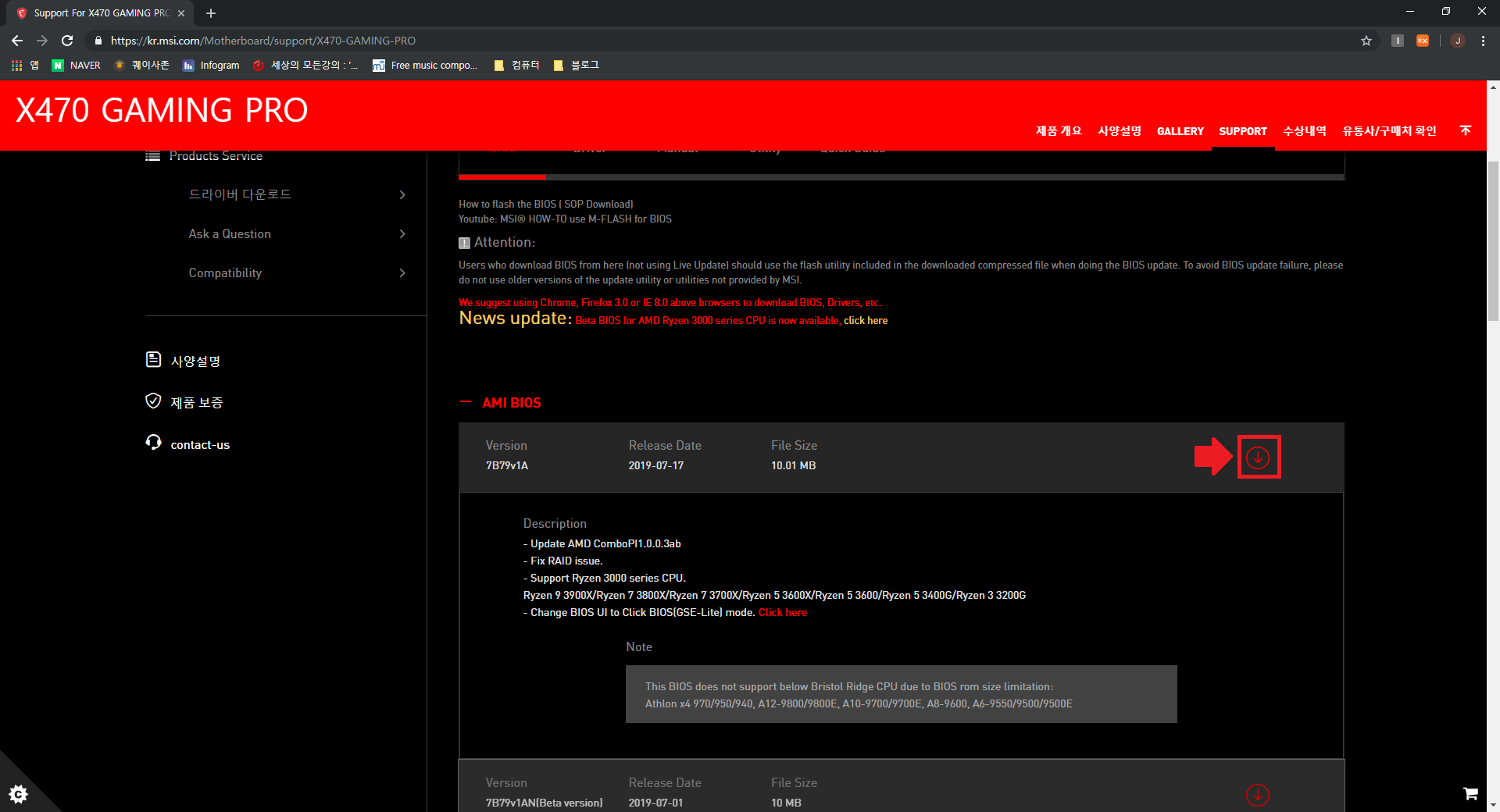1500x812 pixels.
Task: Close the X470 GAMING PRO tab
Action: point(181,13)
